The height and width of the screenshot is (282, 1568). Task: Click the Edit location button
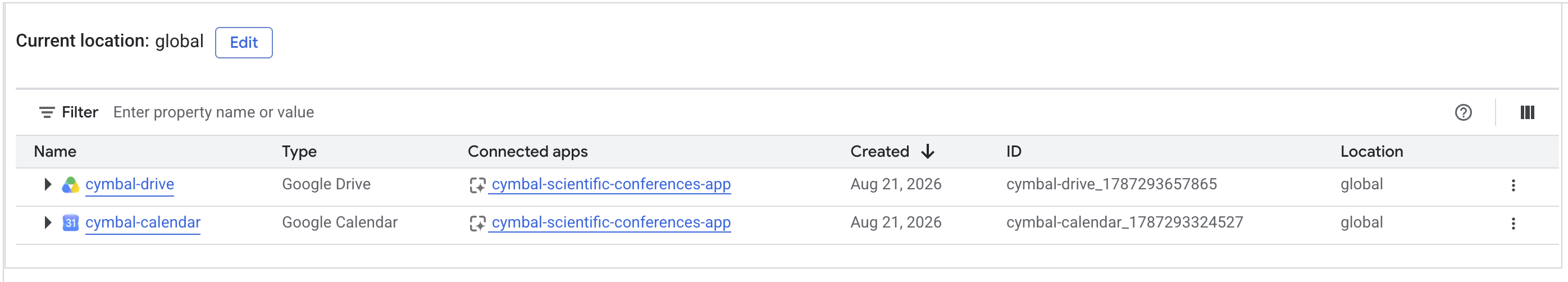[244, 43]
